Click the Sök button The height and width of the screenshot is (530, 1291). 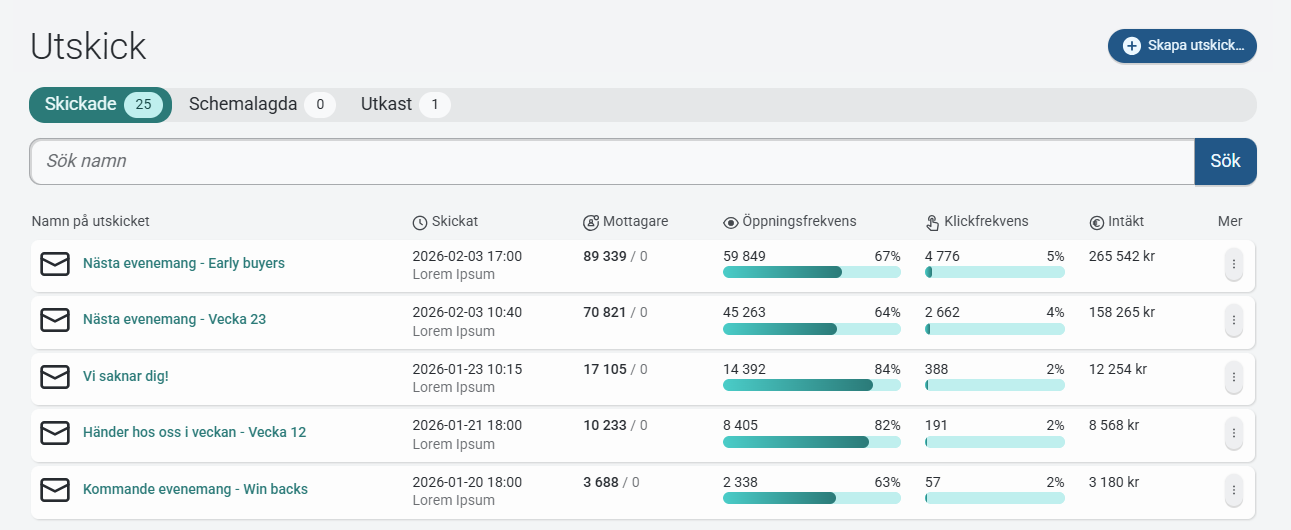[1226, 161]
